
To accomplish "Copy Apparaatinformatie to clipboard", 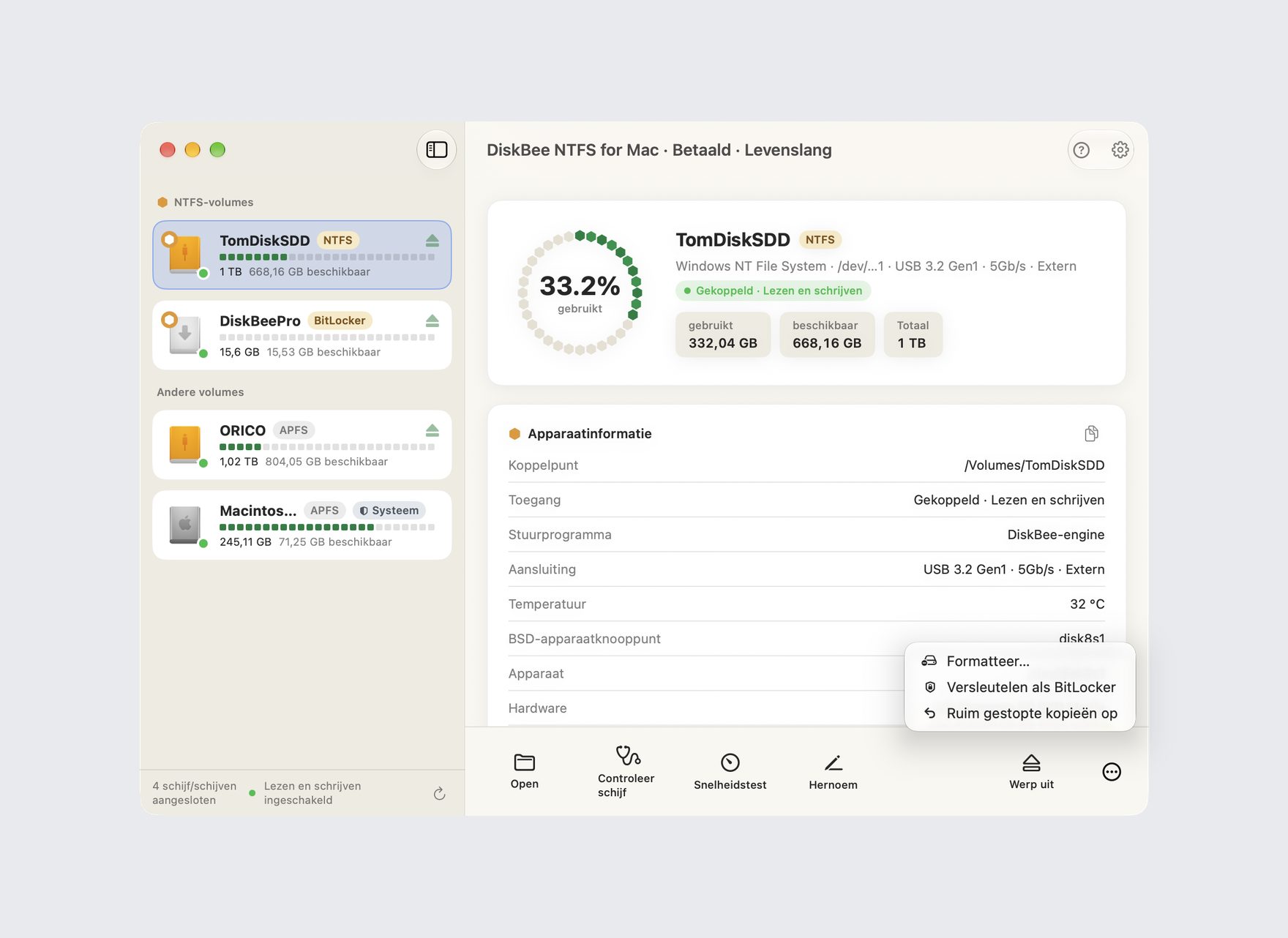I will [x=1091, y=434].
